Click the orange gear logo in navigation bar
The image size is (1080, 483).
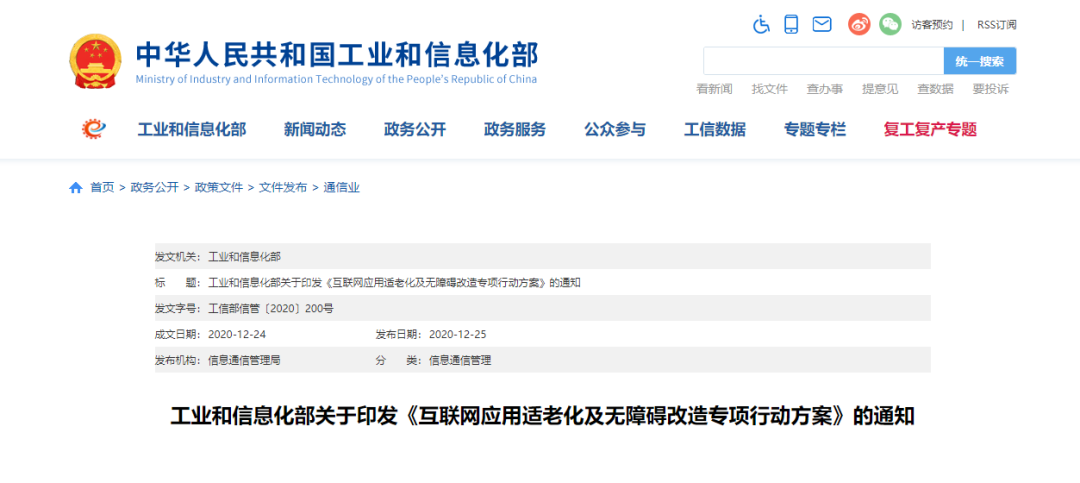coord(93,129)
